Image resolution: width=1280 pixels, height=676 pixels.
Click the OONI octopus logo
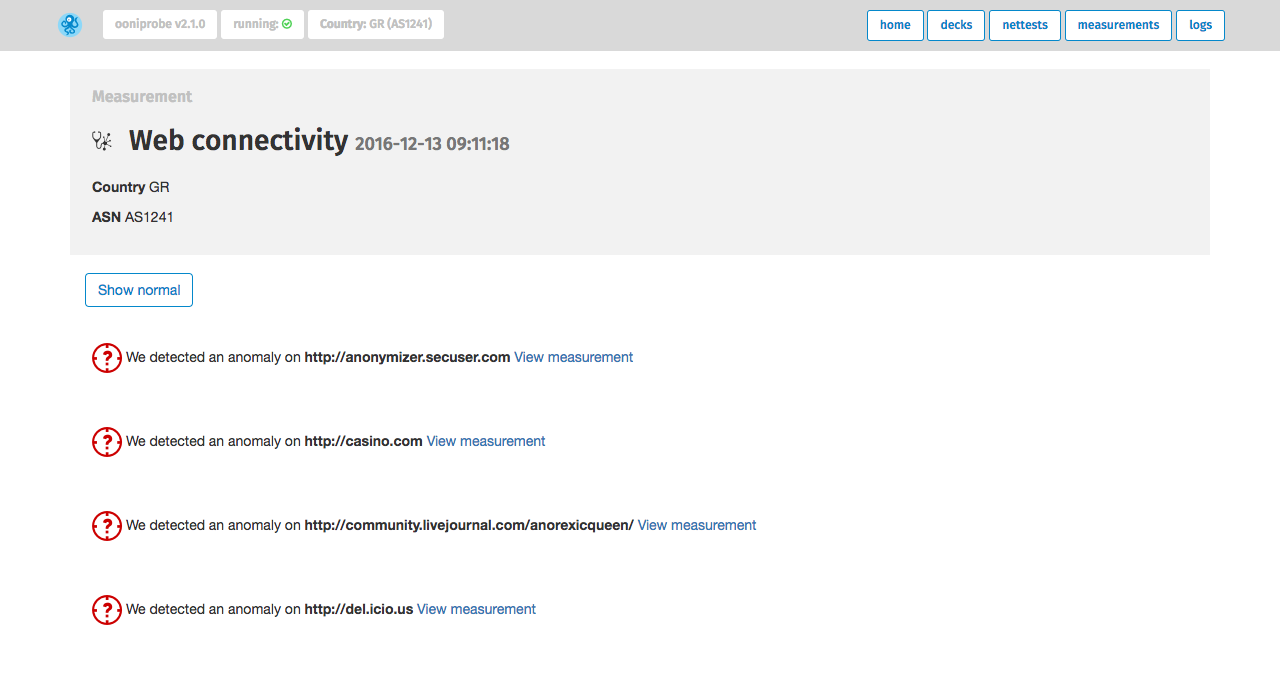(70, 25)
